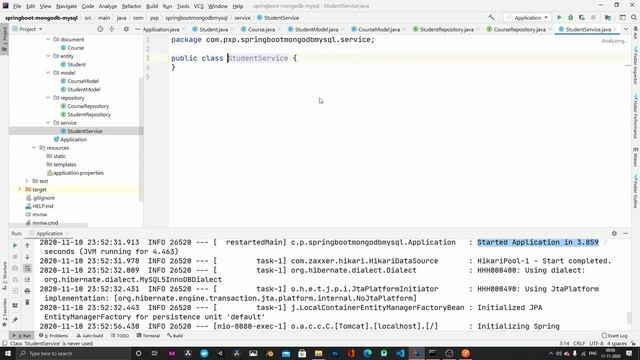
Task: Collapse the model folder
Action: [x=48, y=73]
